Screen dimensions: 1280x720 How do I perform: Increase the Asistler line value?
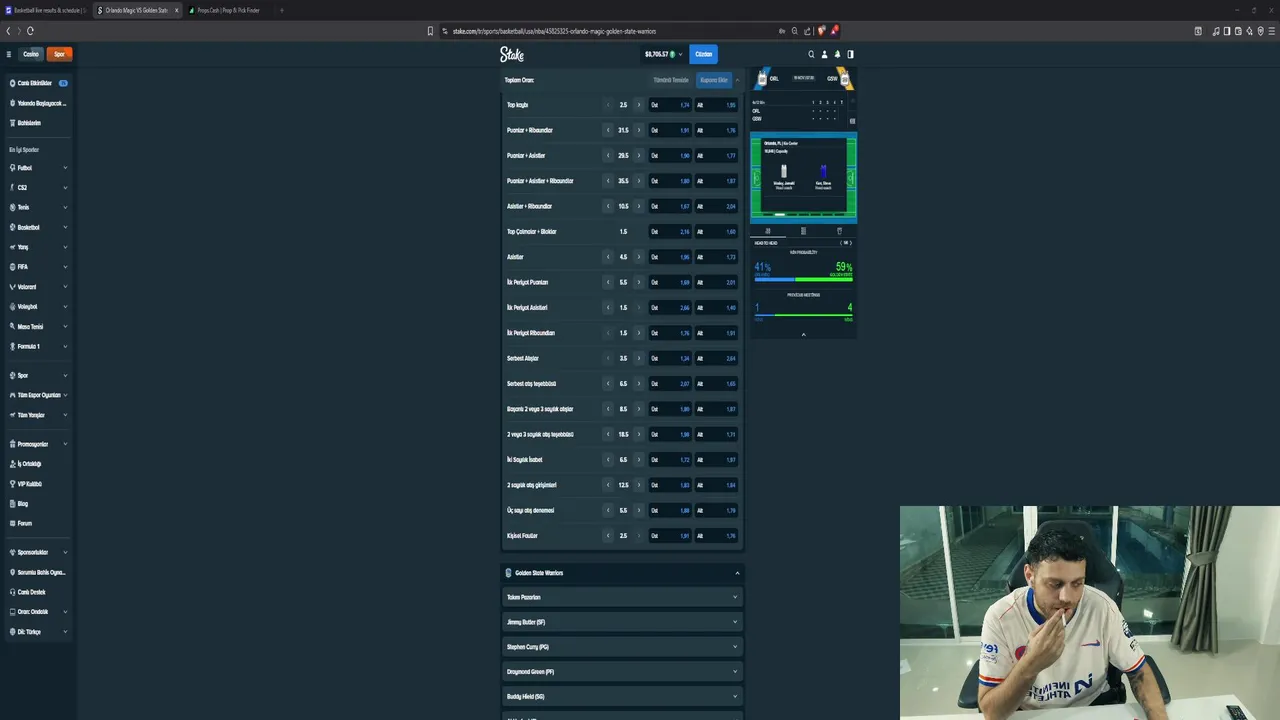pyautogui.click(x=639, y=257)
